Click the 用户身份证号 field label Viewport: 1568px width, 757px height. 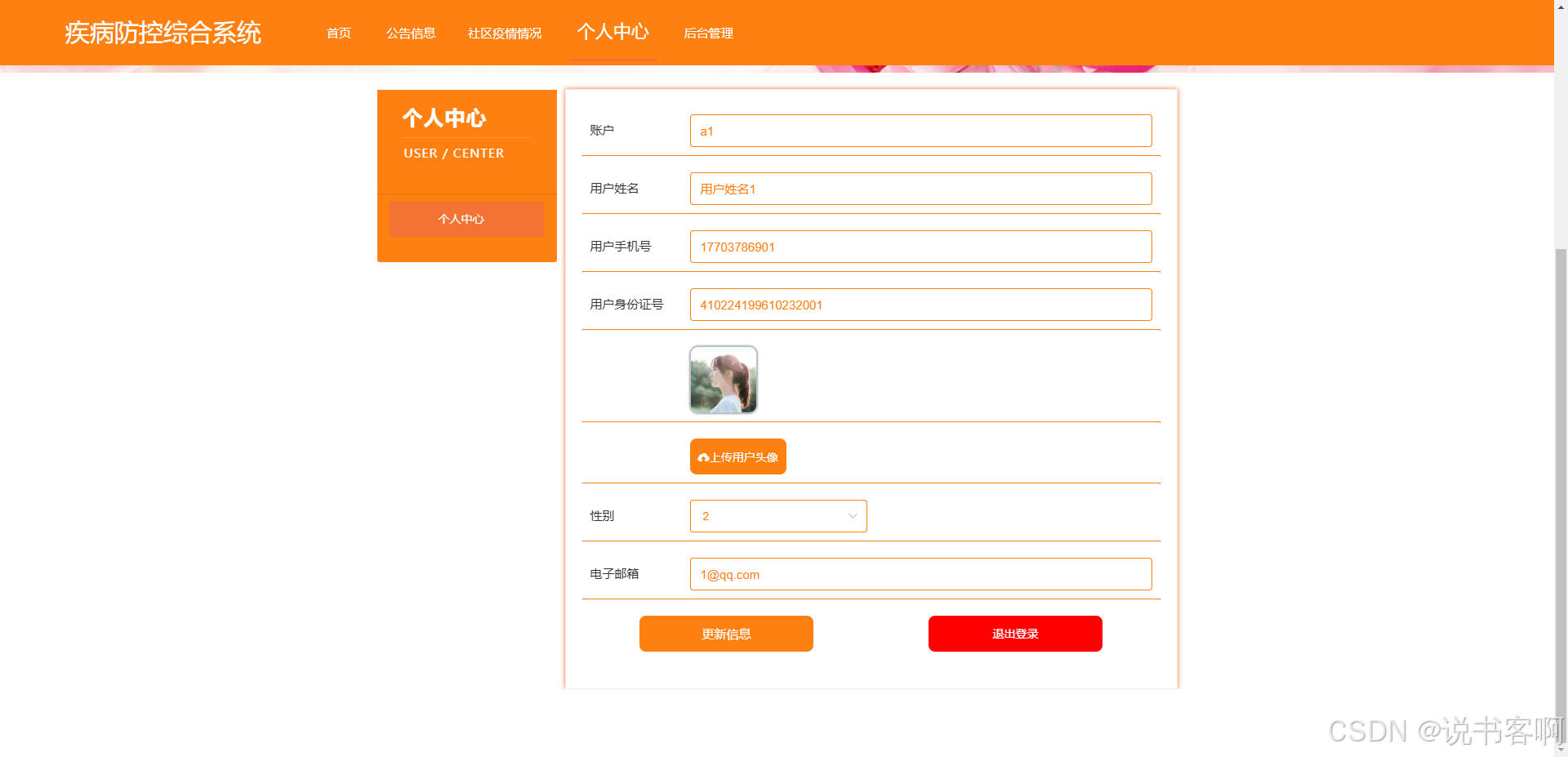[626, 305]
